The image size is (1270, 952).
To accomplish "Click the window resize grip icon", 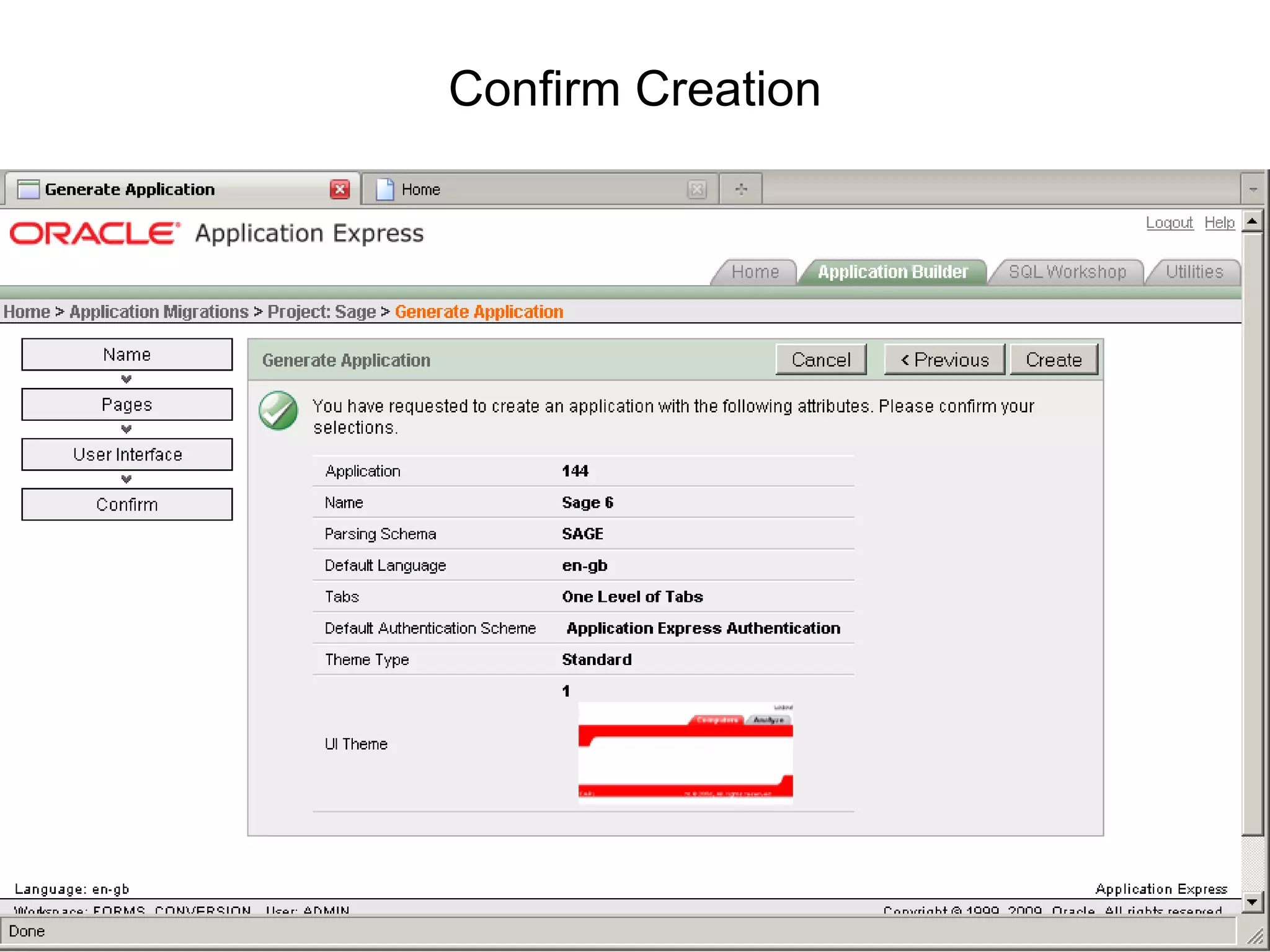I will (1254, 935).
